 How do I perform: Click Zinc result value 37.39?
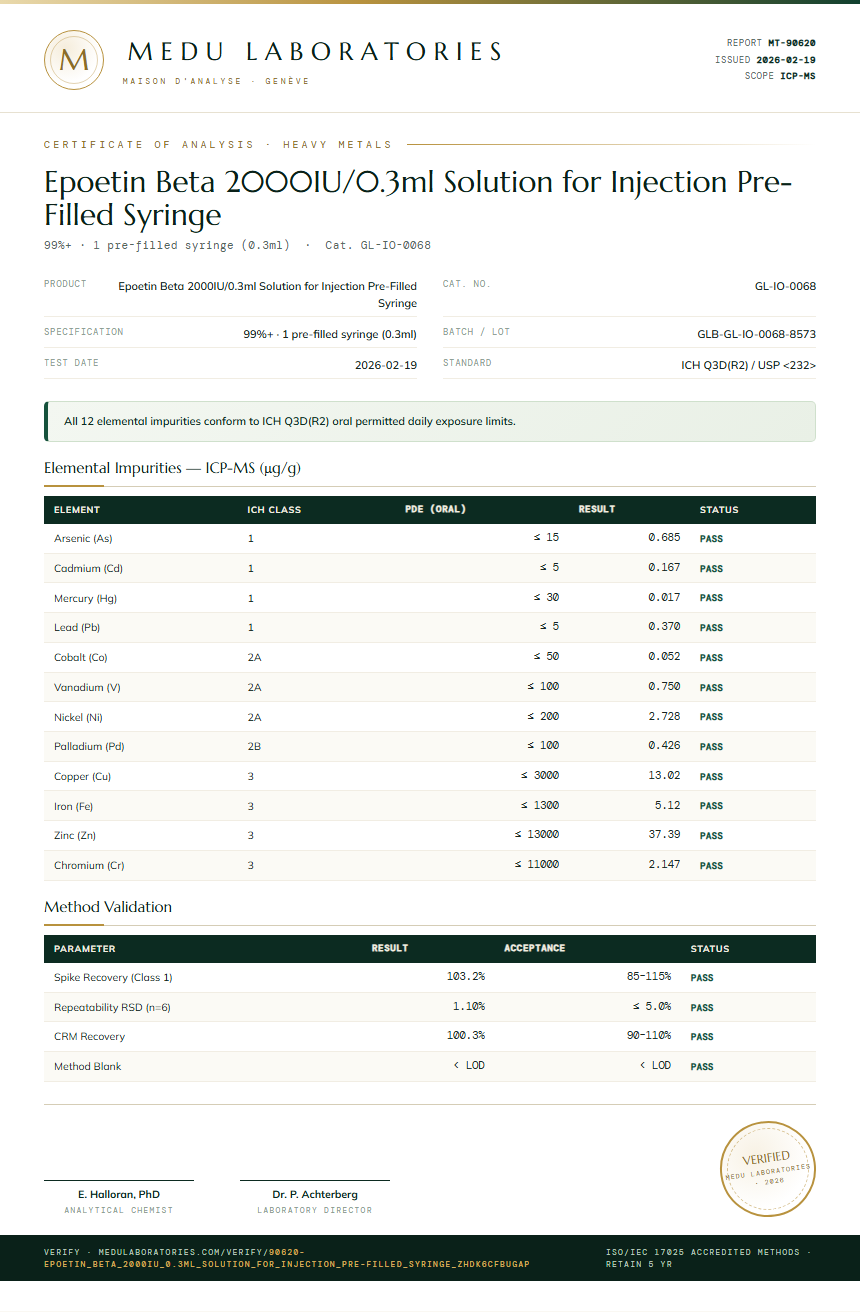[664, 834]
